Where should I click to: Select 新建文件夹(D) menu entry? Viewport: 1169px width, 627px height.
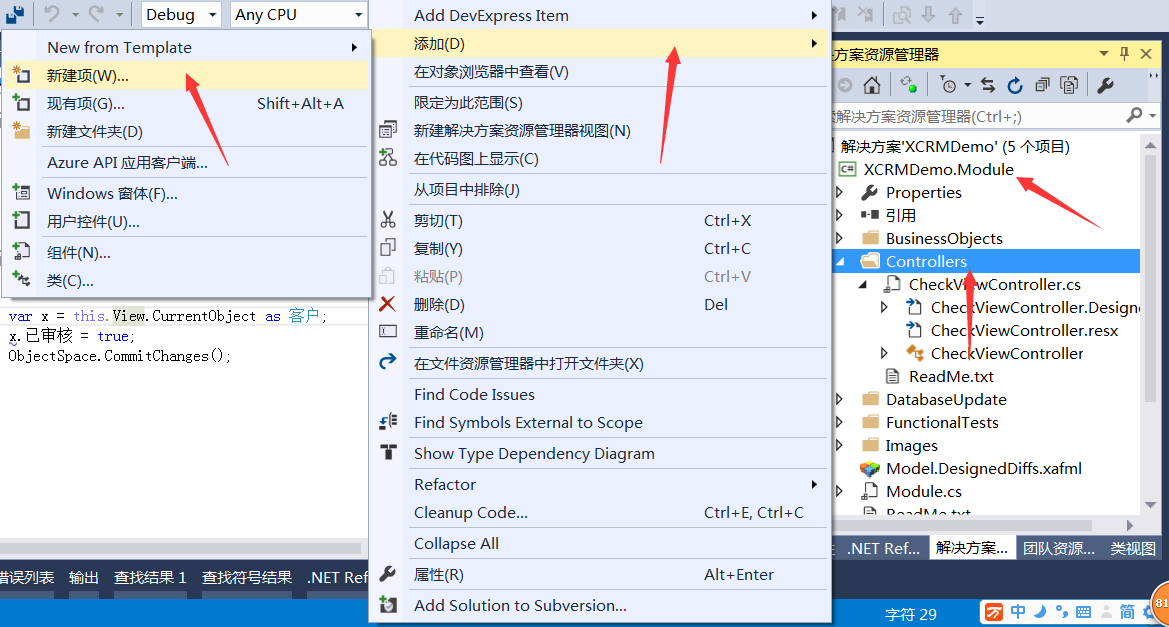pyautogui.click(x=186, y=132)
